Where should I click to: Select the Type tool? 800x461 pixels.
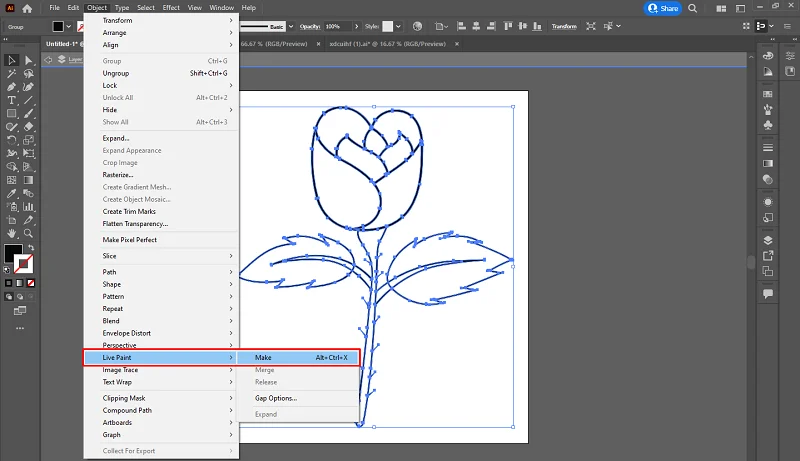click(x=11, y=100)
